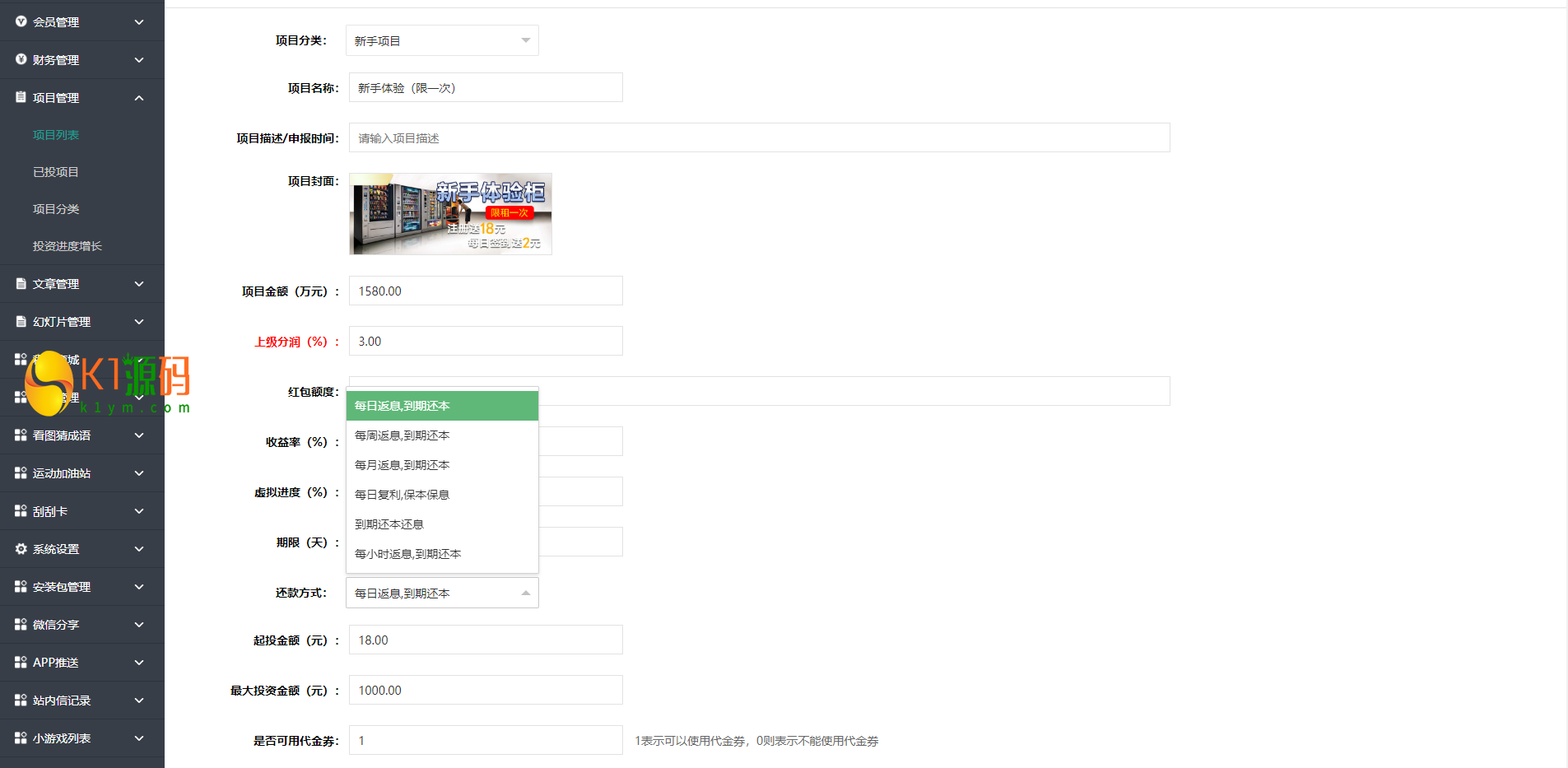Expand 财务管理 using its chevron
1568x768 pixels.
(139, 60)
